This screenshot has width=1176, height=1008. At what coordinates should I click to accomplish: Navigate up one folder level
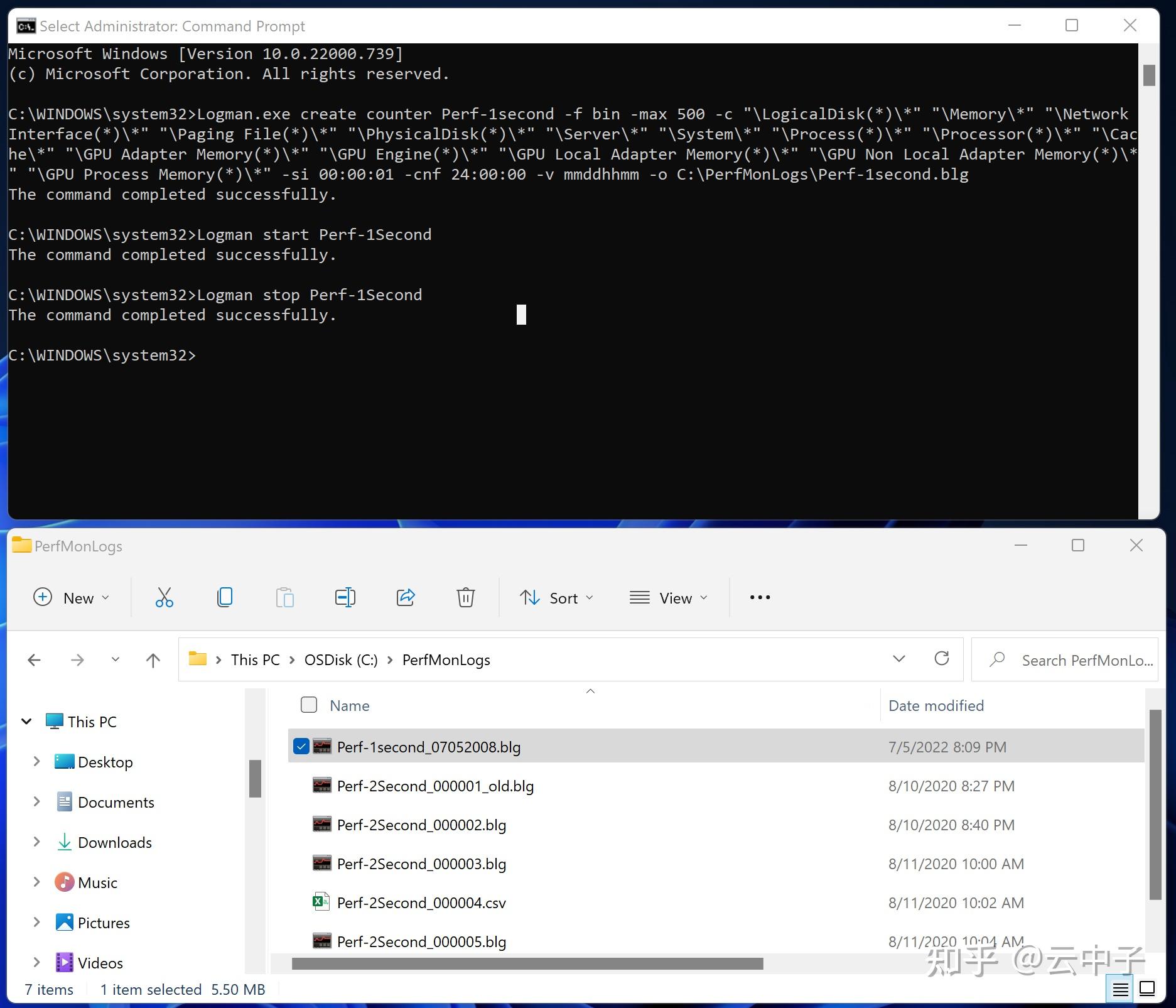[x=152, y=659]
